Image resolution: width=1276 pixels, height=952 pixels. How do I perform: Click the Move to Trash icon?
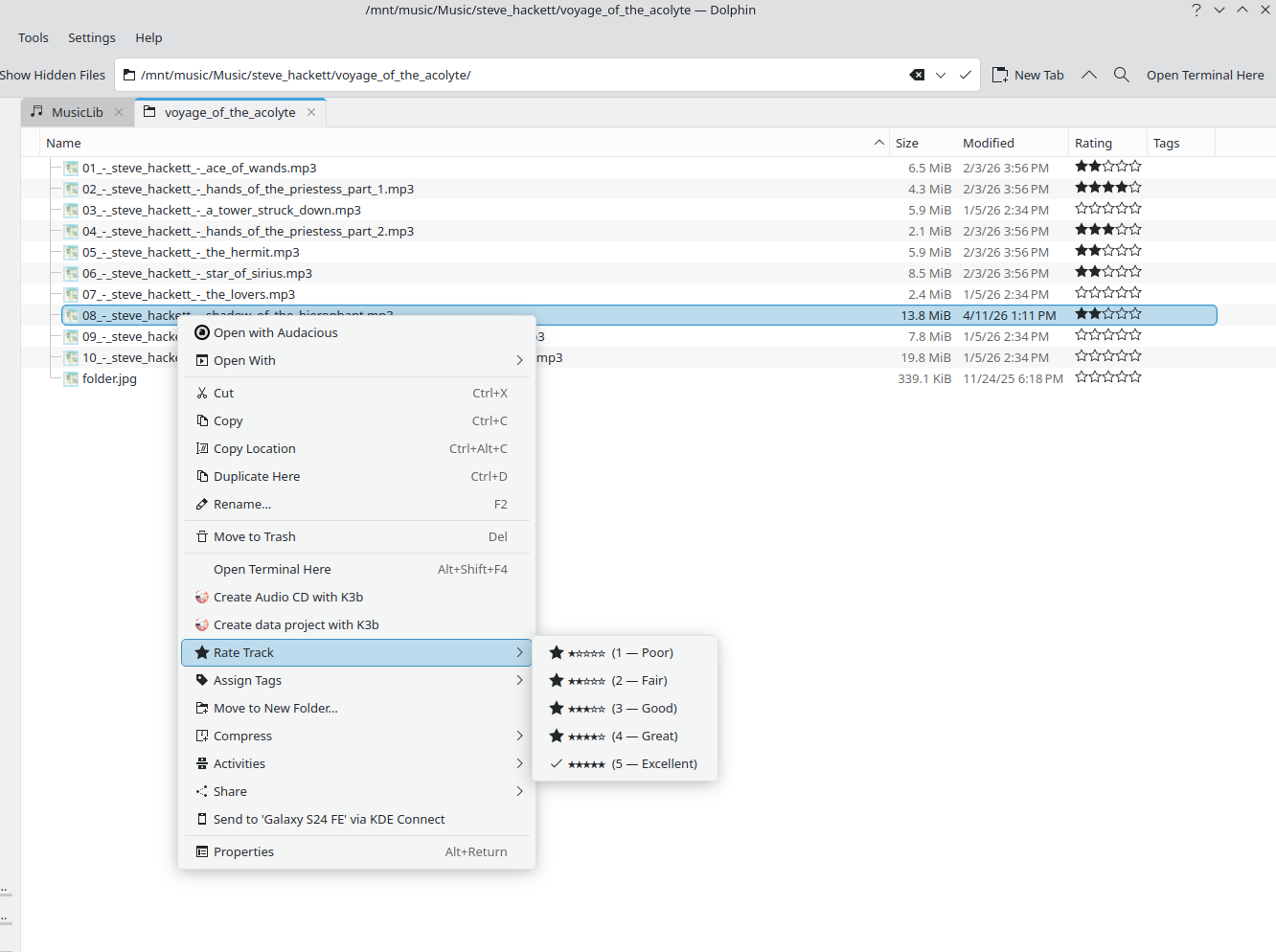point(202,536)
